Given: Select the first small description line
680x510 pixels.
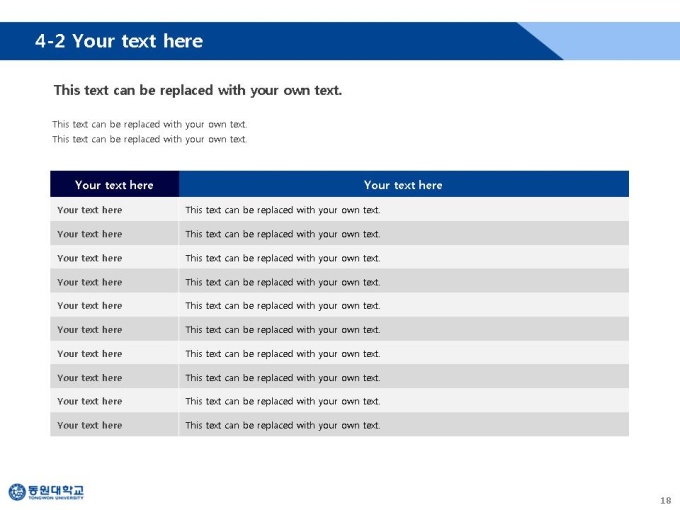Looking at the screenshot, I should tap(150, 124).
